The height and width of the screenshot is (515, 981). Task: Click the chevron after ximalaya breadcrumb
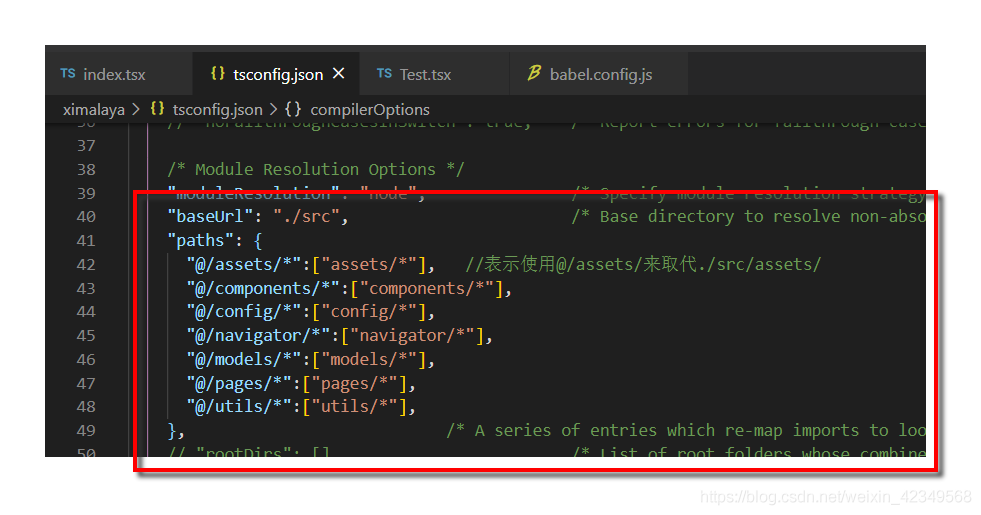click(136, 110)
